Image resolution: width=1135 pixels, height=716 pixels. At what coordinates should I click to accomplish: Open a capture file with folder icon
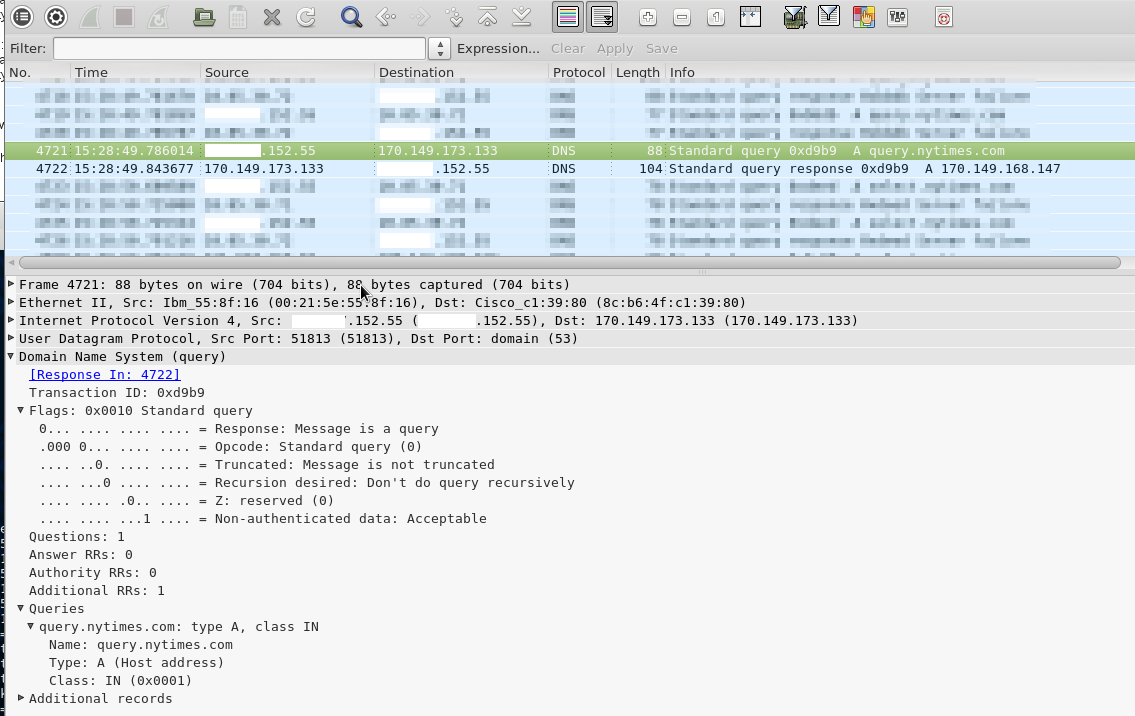tap(204, 17)
